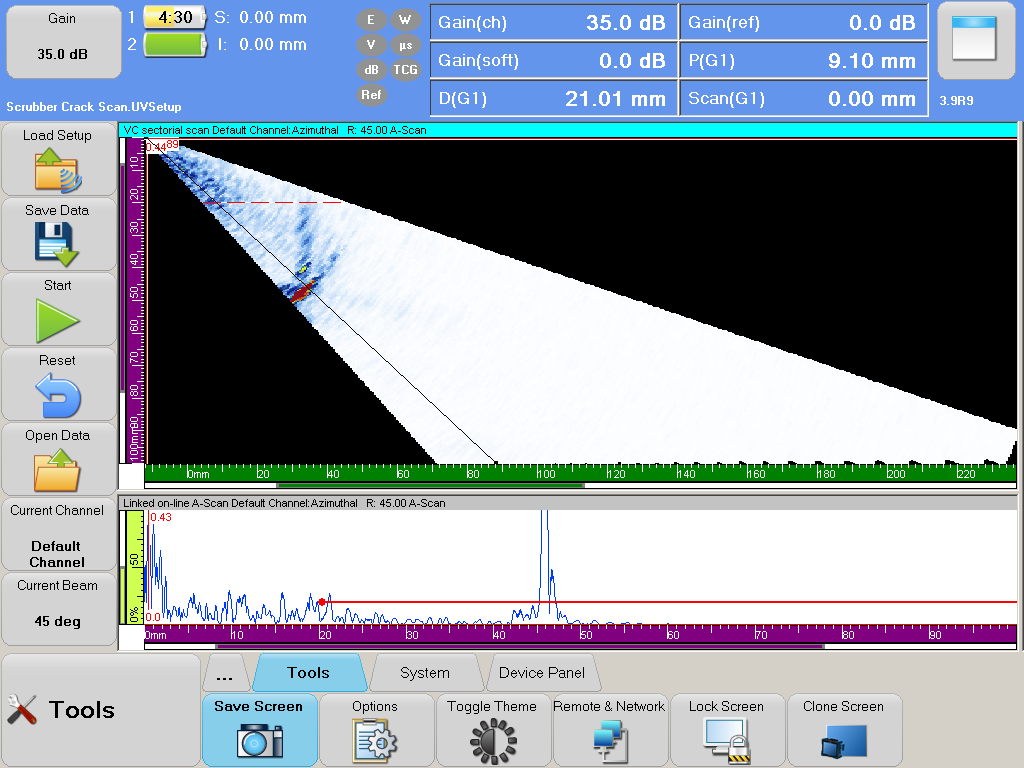Open the Current Channel selector
1024x768 pixels.
point(58,536)
